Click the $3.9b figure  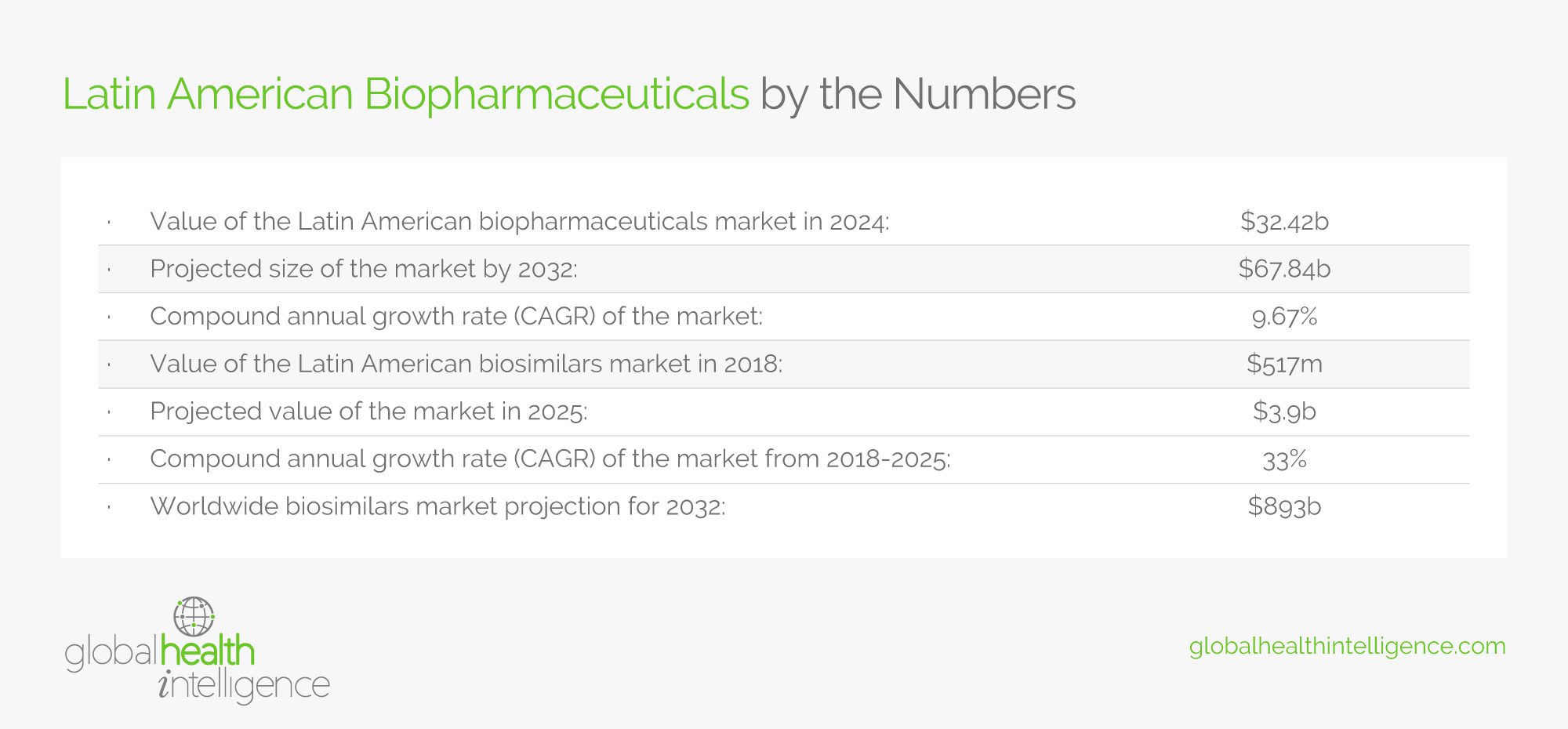(1284, 412)
